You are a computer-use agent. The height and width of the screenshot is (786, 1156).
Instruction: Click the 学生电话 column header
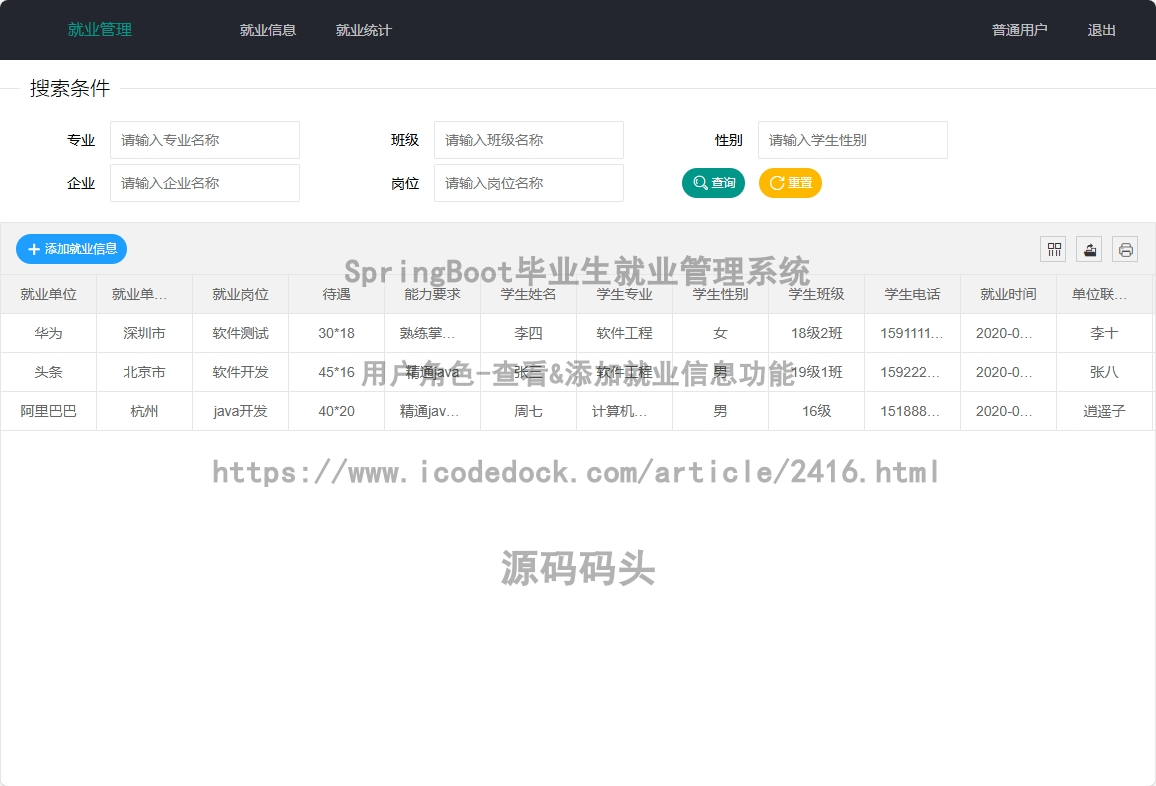[x=912, y=294]
